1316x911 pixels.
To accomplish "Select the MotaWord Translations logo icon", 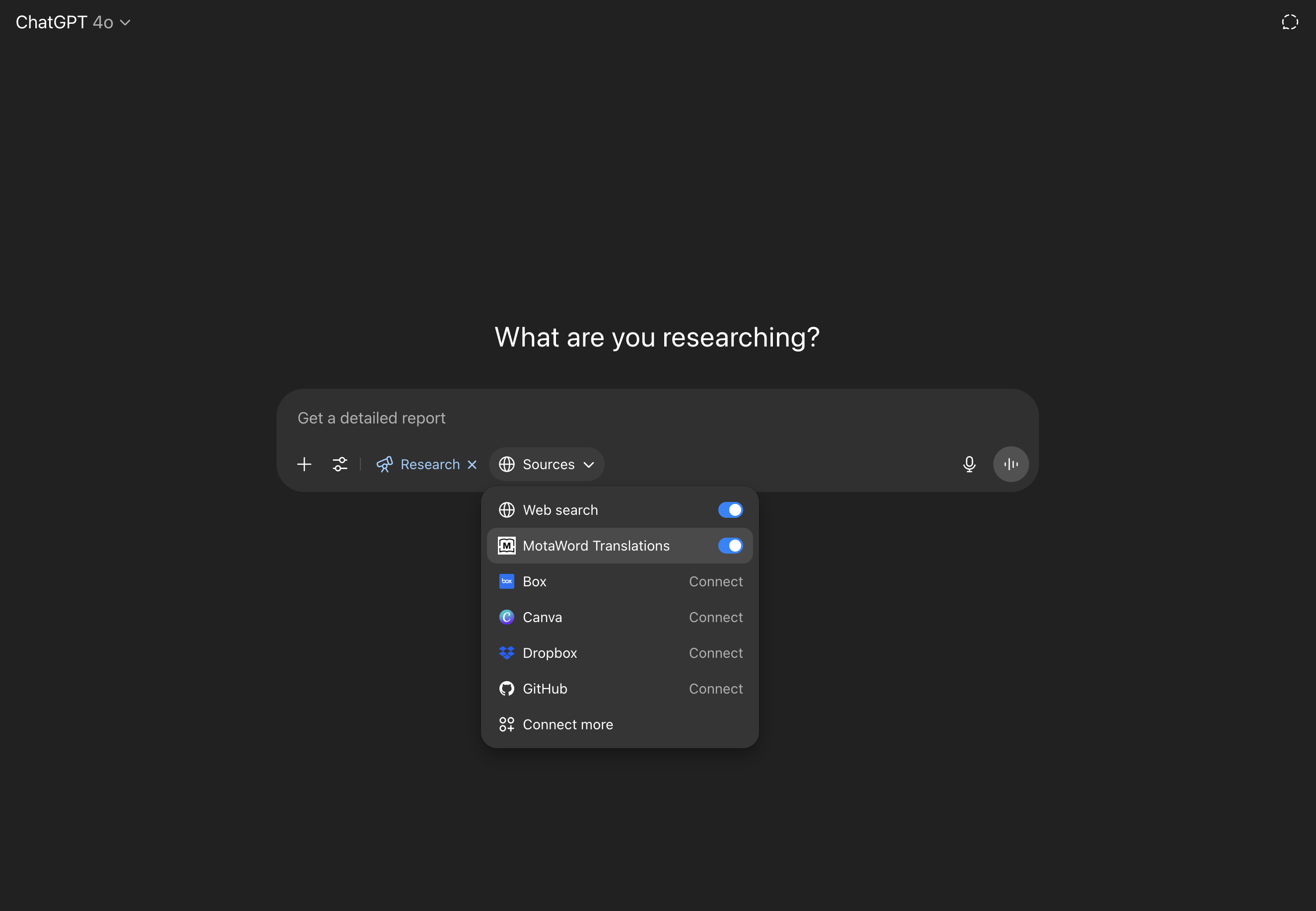I will [x=507, y=546].
